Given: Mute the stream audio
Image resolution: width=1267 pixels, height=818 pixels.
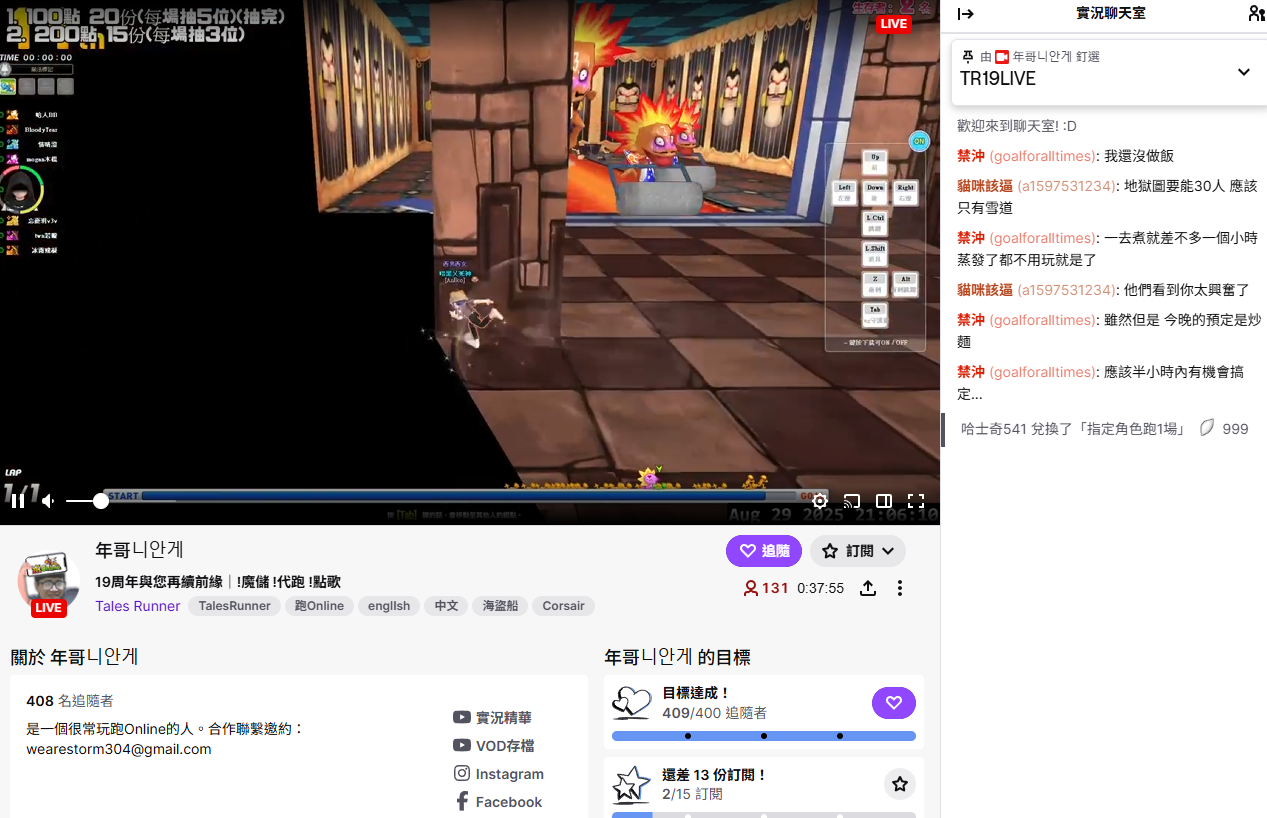Looking at the screenshot, I should point(47,501).
